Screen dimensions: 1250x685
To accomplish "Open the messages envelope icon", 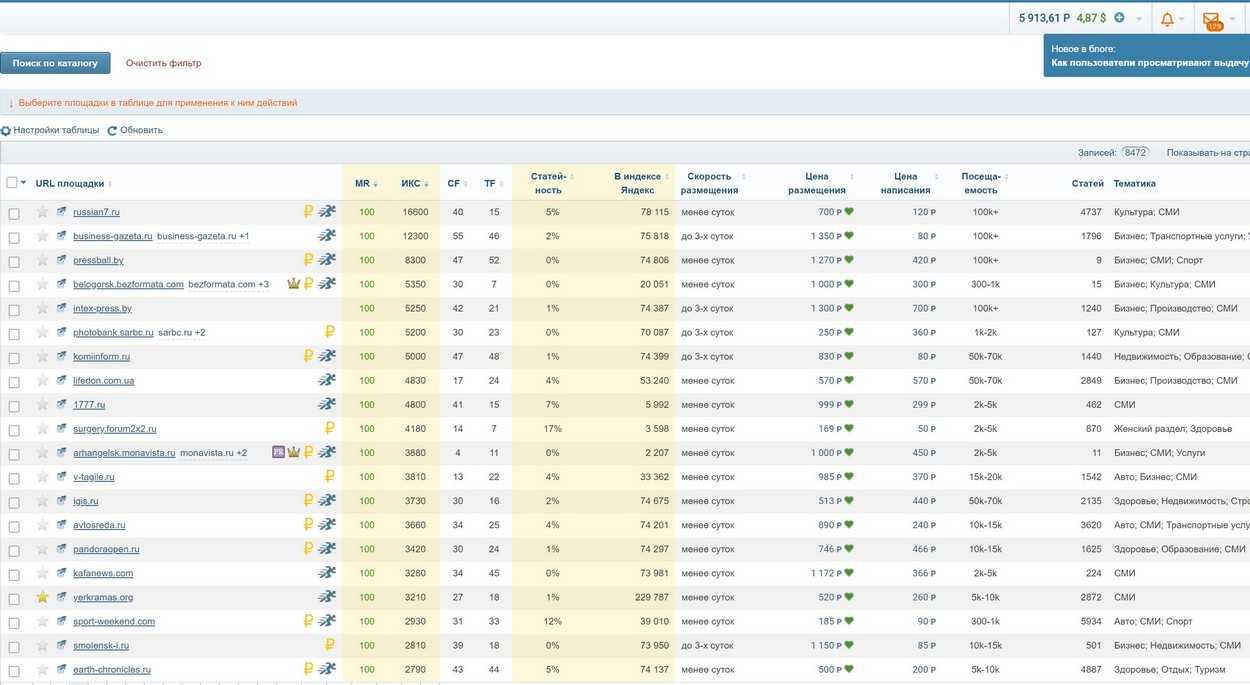I will [1211, 19].
